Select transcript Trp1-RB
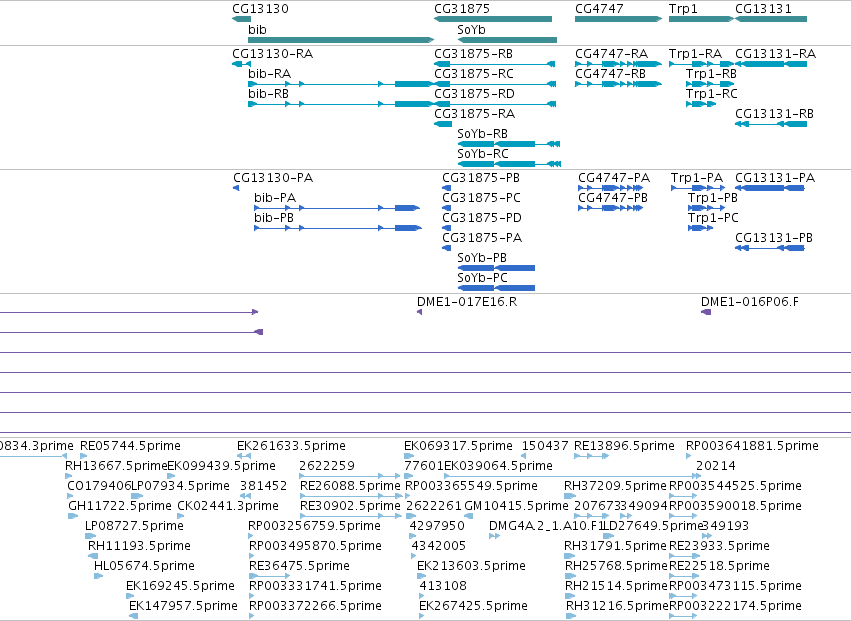Viewport: 851px width, 621px height. (710, 84)
